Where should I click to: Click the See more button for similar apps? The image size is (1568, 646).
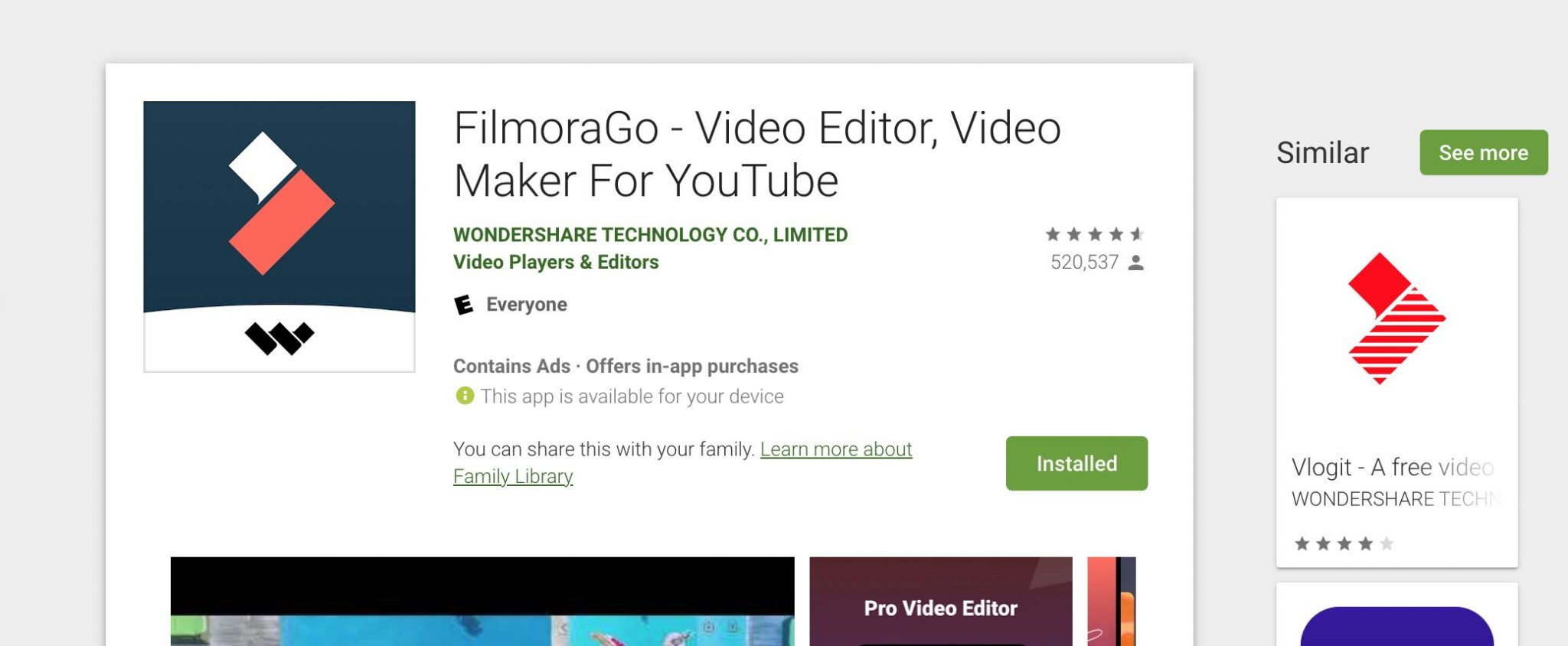1483,152
